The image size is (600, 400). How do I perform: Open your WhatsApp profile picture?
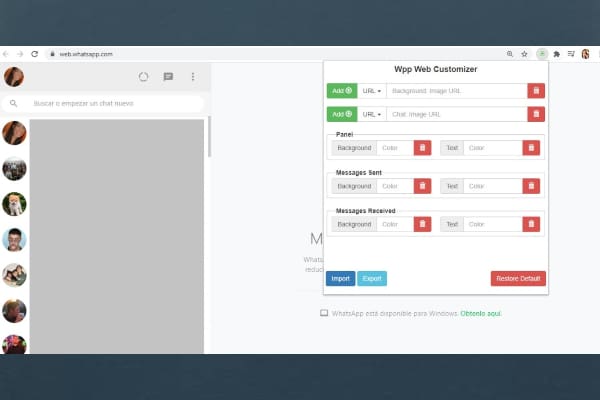click(x=14, y=77)
